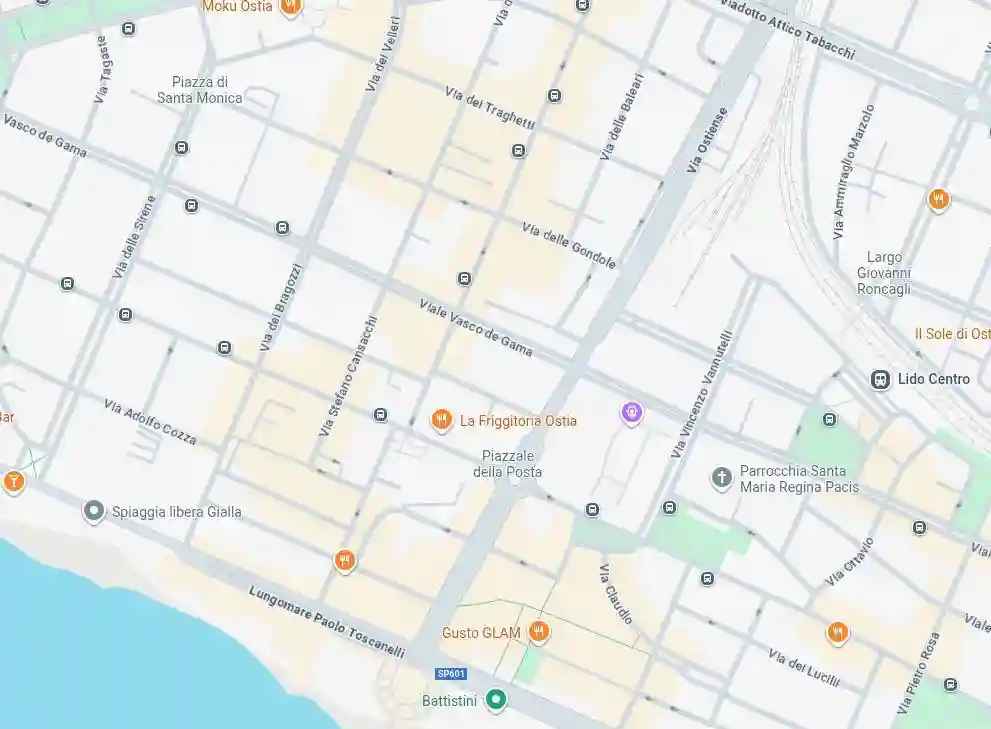Select the Spiaggia libera Gialla location pin
Viewport: 991px width, 729px height.
click(x=94, y=512)
